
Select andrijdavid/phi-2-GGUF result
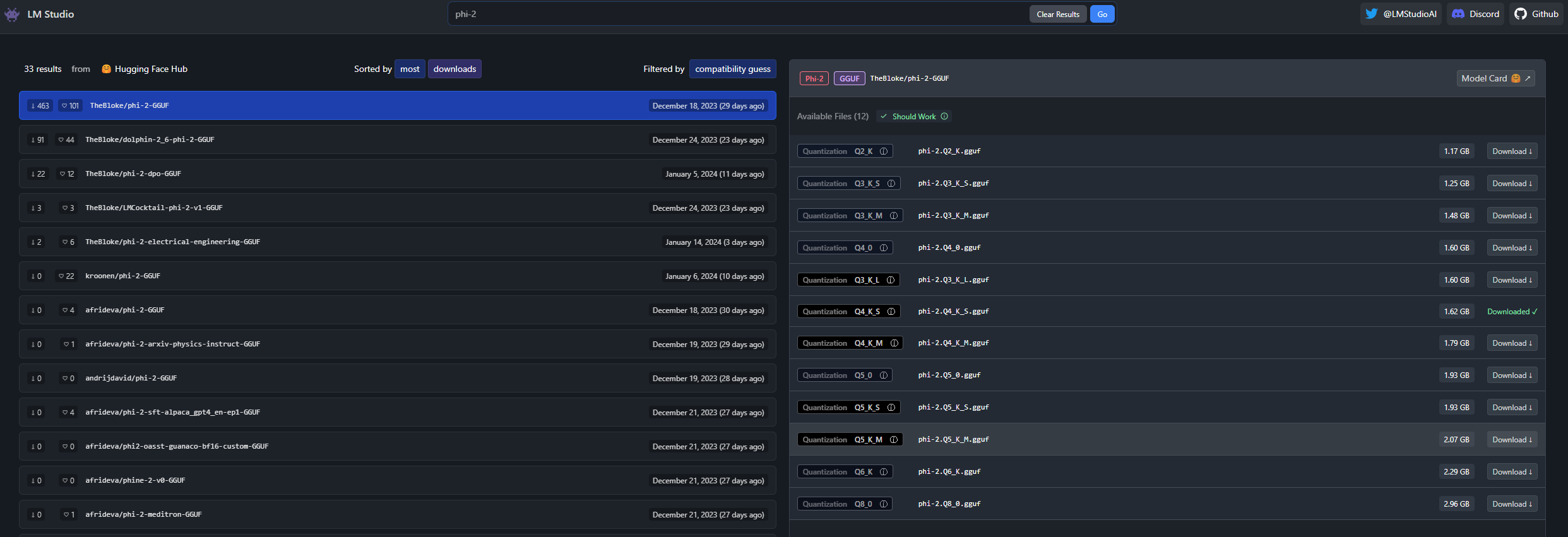(x=397, y=378)
